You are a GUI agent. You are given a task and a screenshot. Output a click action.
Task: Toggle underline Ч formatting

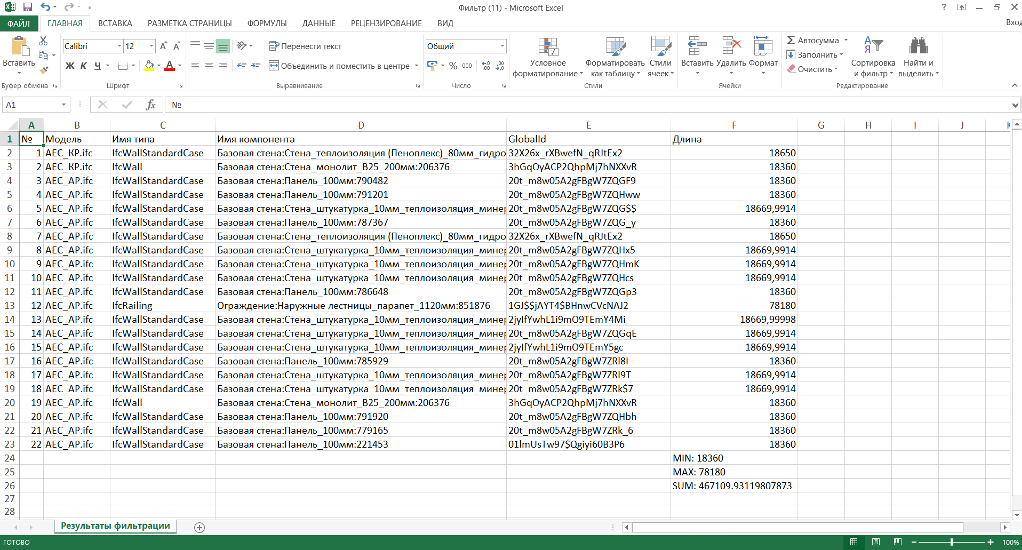tap(97, 66)
